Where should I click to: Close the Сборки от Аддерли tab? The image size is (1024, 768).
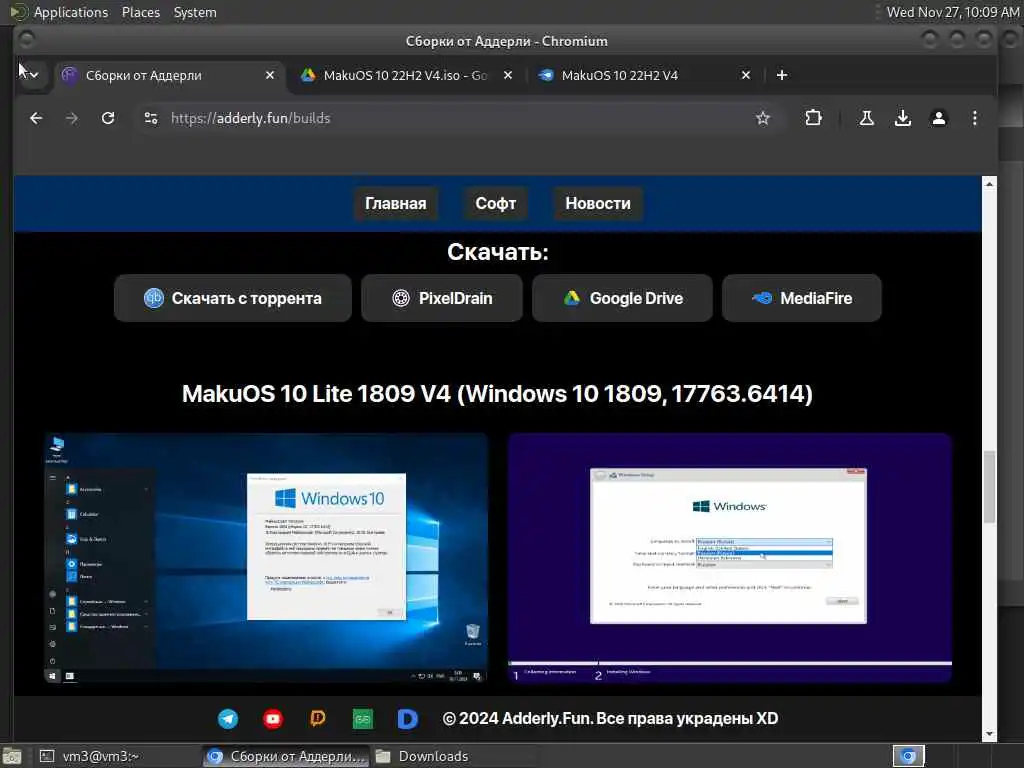click(x=270, y=75)
